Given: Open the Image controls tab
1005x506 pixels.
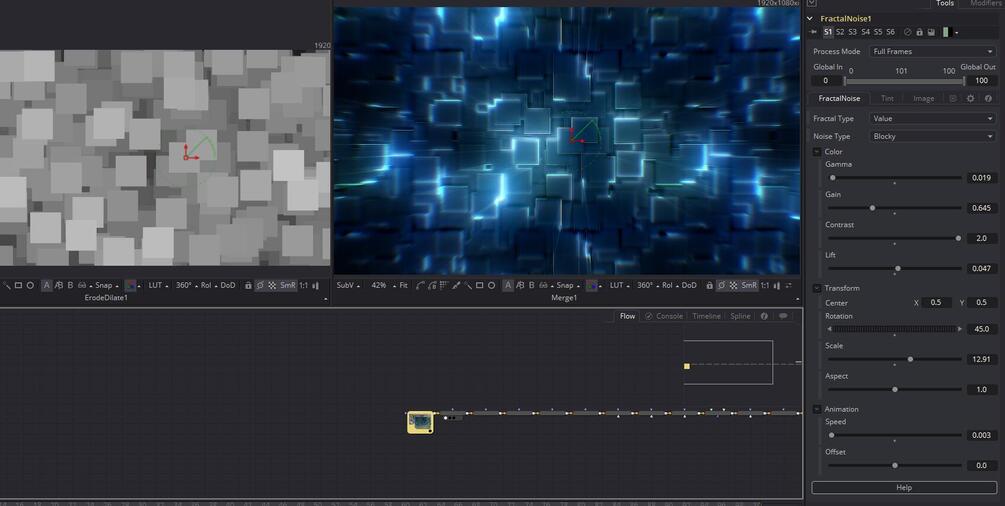Looking at the screenshot, I should click(923, 99).
